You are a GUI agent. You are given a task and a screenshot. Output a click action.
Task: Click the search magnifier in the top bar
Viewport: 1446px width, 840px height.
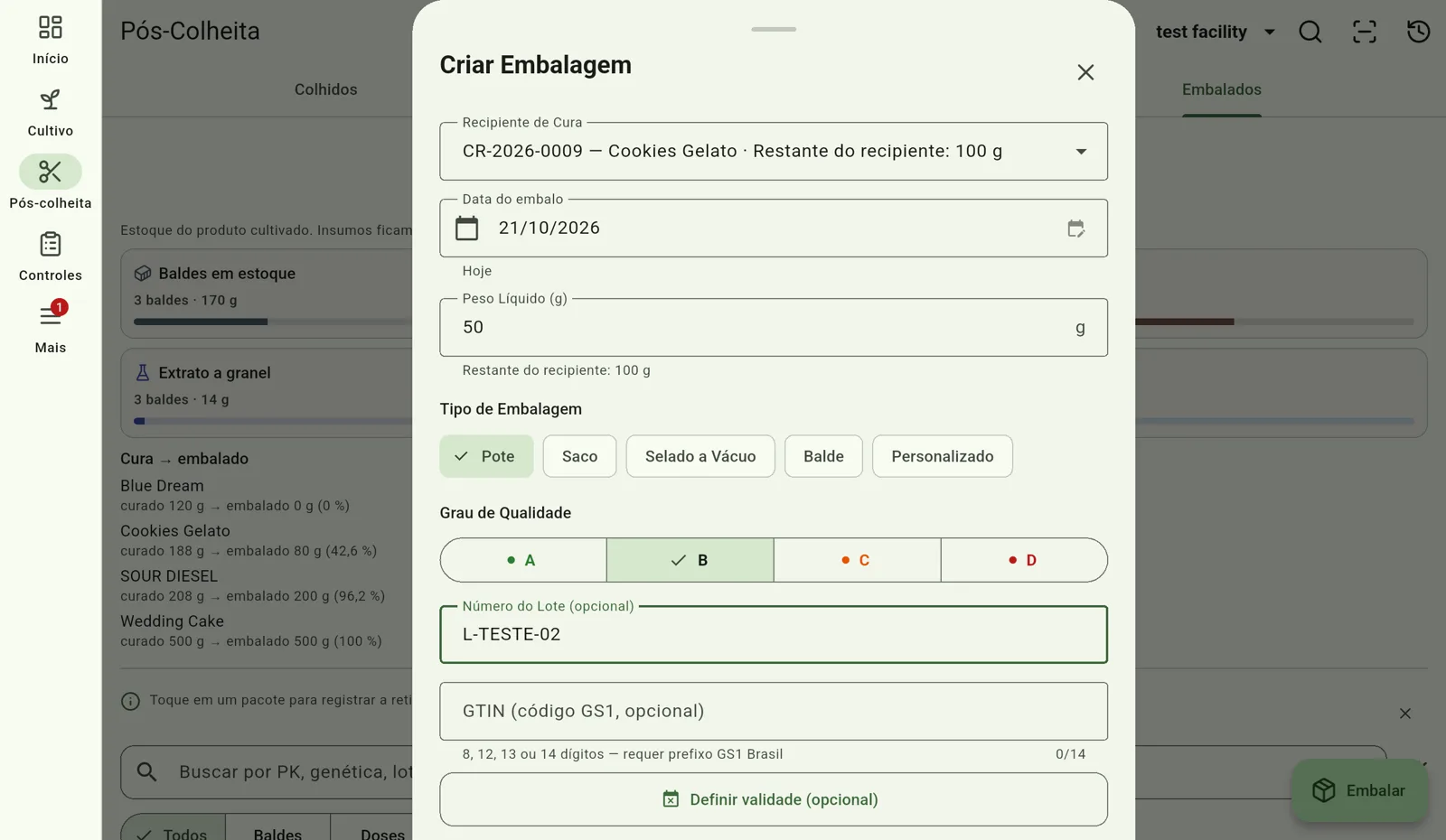(x=1310, y=32)
